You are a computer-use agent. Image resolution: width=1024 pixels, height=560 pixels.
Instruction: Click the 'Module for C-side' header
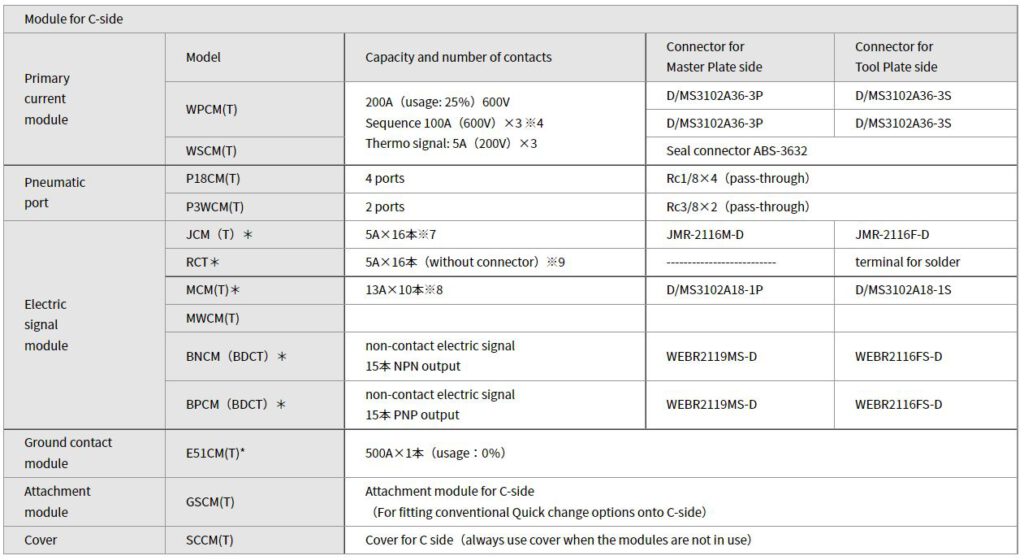[x=510, y=19]
